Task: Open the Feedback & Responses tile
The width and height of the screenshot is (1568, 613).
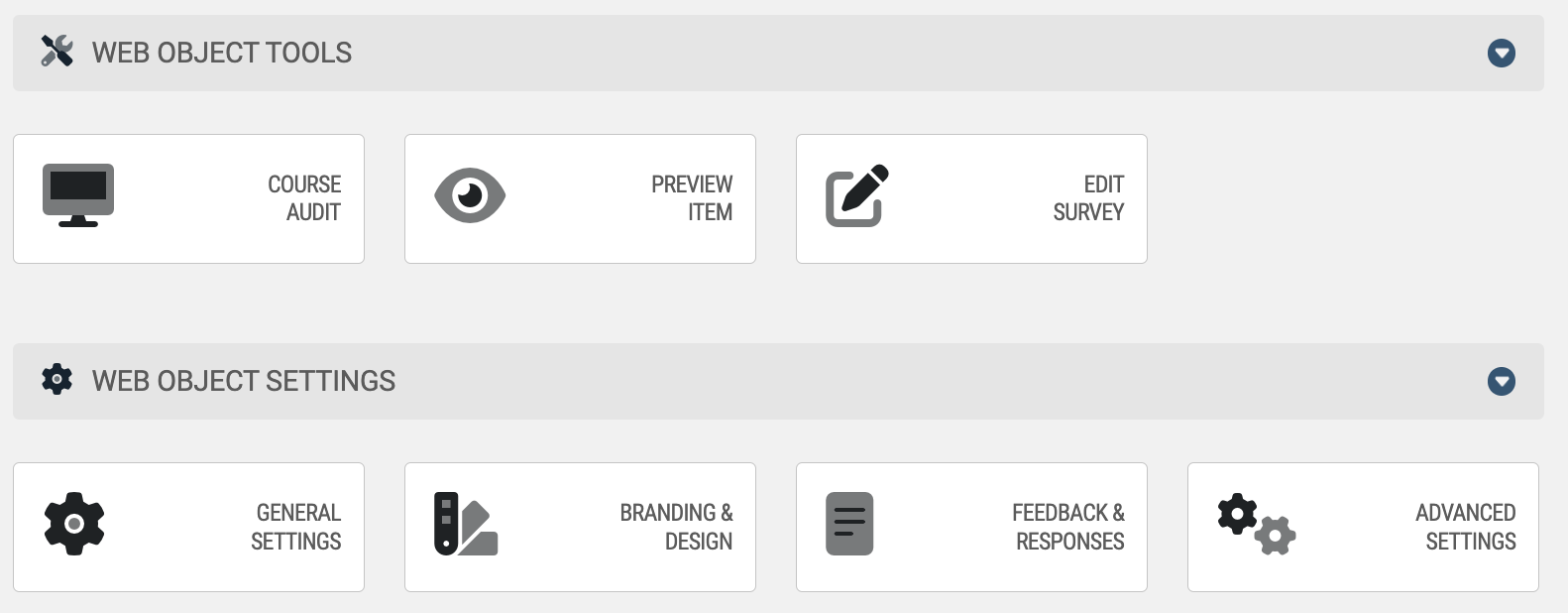Action: pyautogui.click(x=971, y=527)
